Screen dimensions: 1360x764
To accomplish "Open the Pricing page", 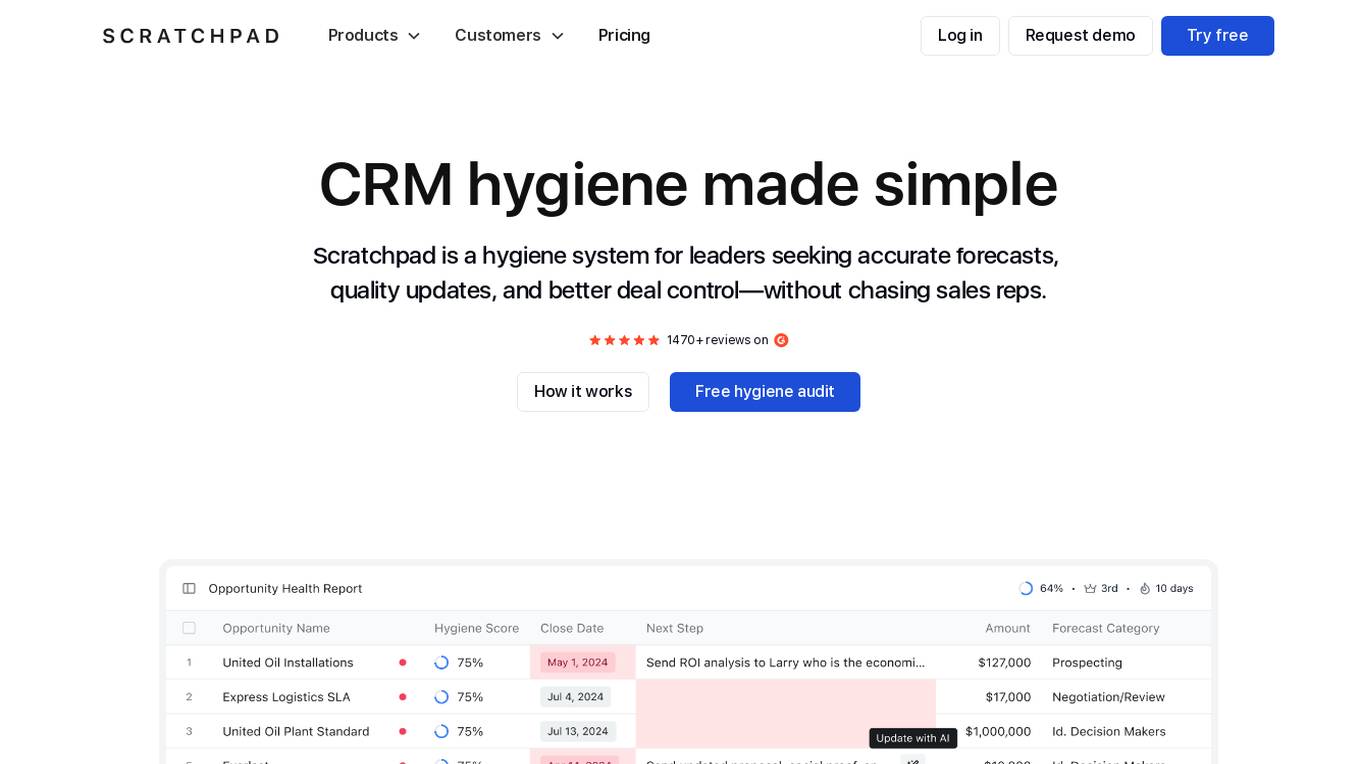I will tap(624, 35).
